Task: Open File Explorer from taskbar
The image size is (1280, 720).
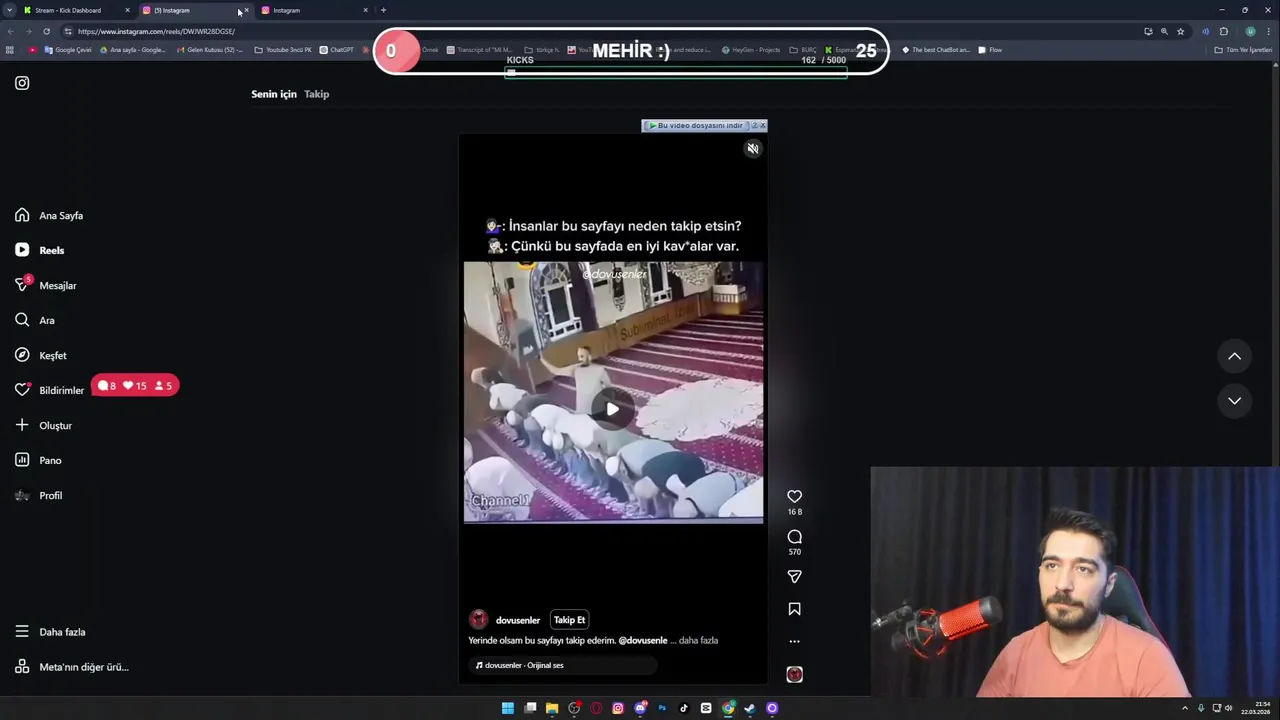Action: click(x=552, y=708)
